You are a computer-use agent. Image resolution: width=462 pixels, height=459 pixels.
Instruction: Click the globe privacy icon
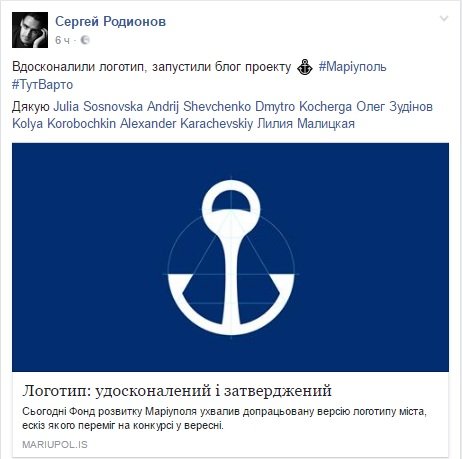coord(85,40)
